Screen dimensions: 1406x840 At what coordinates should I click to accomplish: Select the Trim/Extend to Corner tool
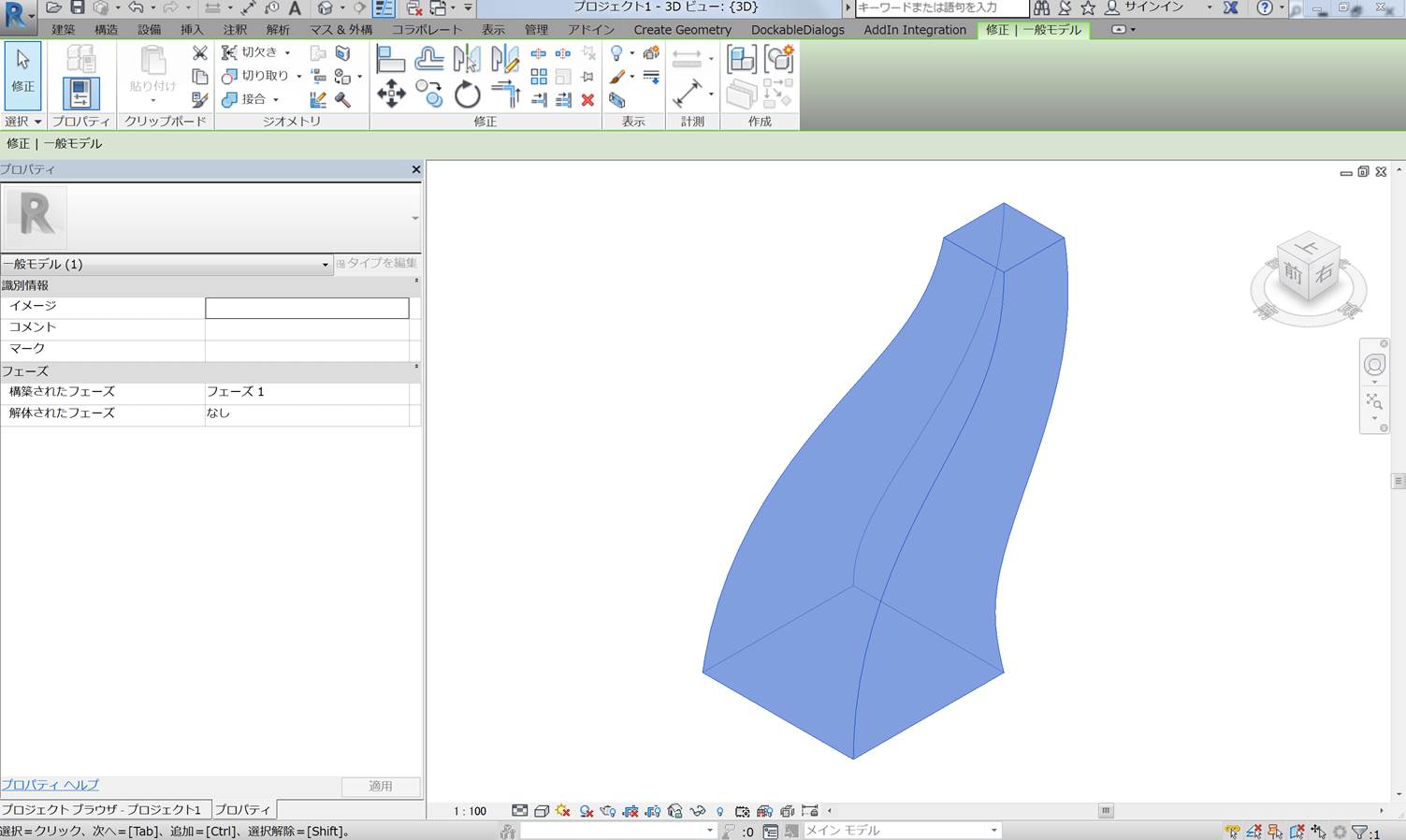coord(505,94)
